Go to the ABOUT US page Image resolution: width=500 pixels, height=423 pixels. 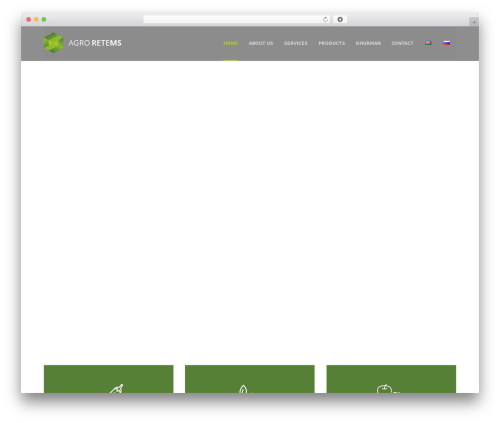click(261, 43)
